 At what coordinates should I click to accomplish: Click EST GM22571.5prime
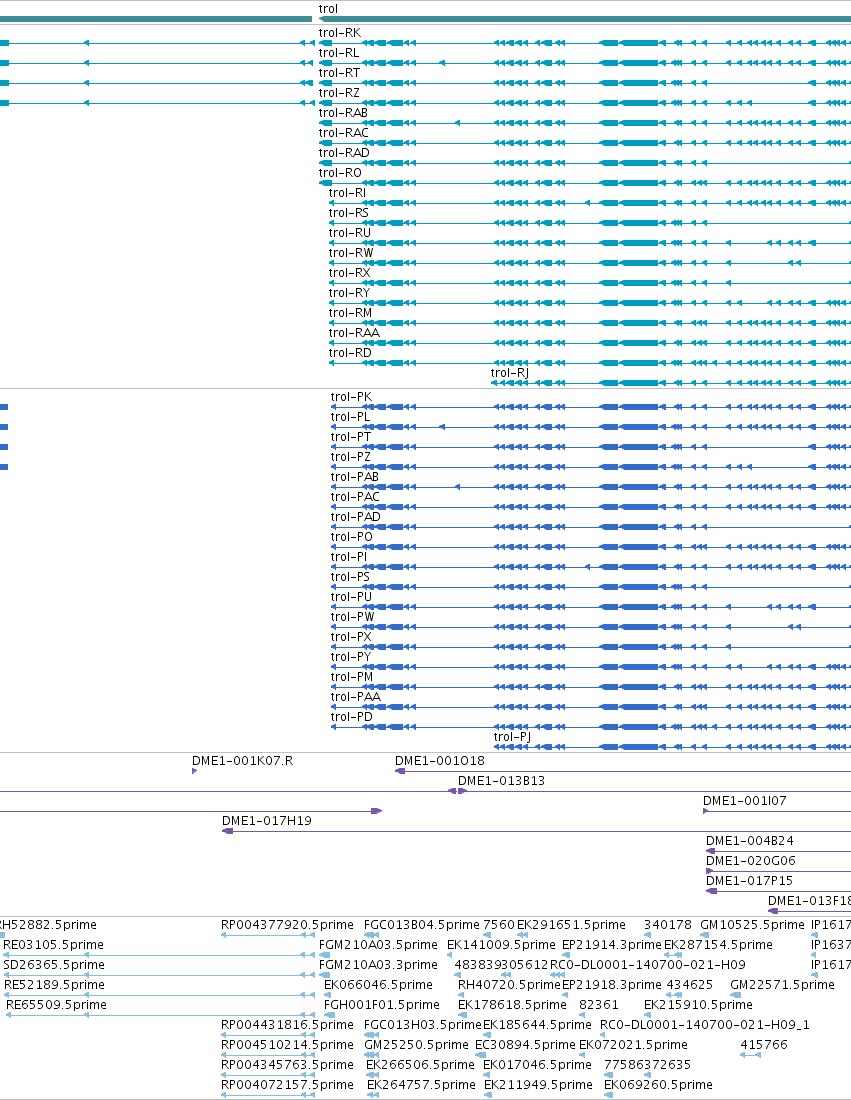click(782, 985)
